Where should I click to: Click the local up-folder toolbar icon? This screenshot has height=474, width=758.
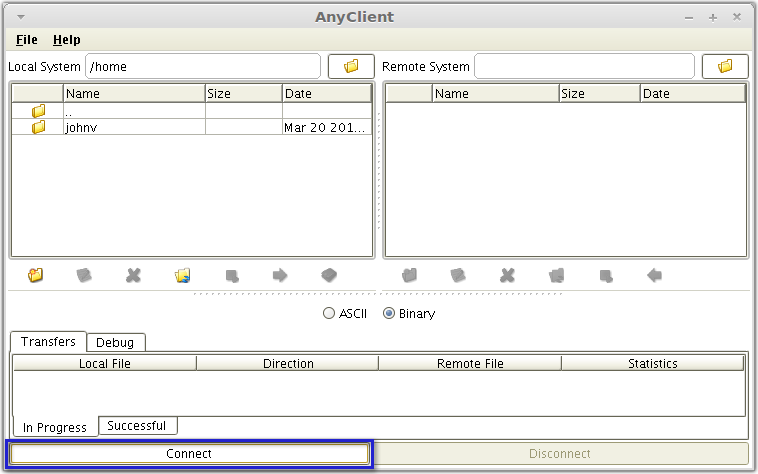click(36, 275)
